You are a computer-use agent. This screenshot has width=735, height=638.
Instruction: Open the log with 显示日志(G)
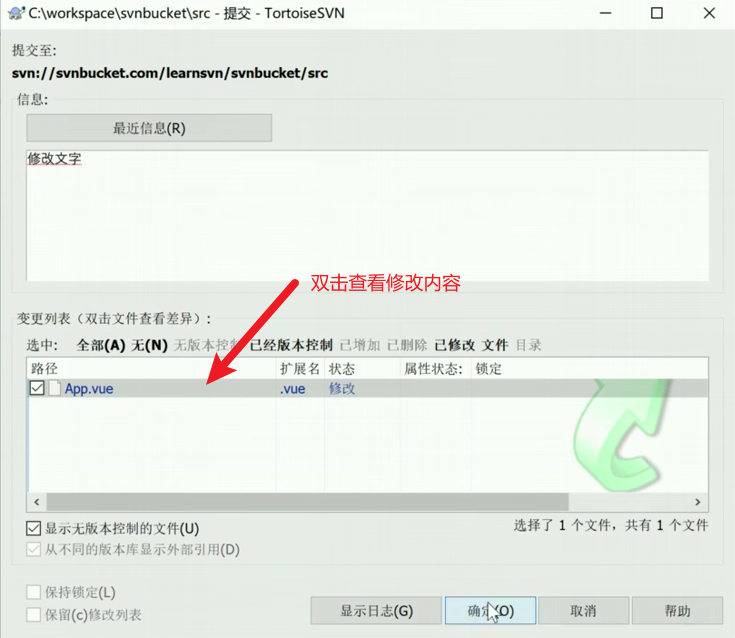point(376,611)
